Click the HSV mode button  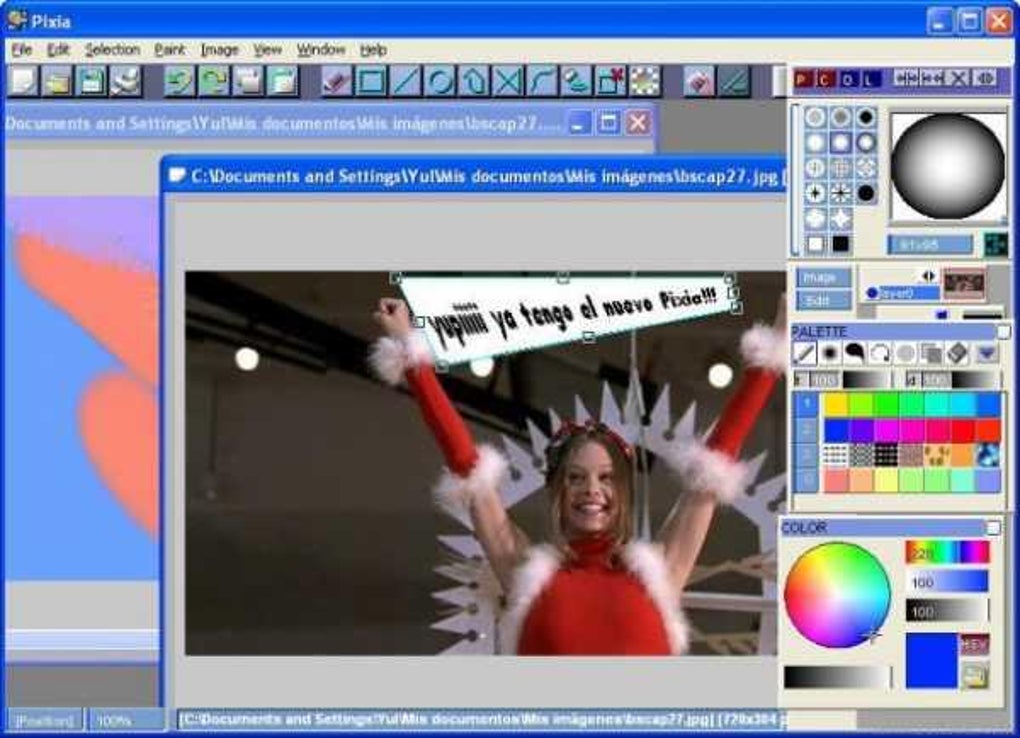974,644
